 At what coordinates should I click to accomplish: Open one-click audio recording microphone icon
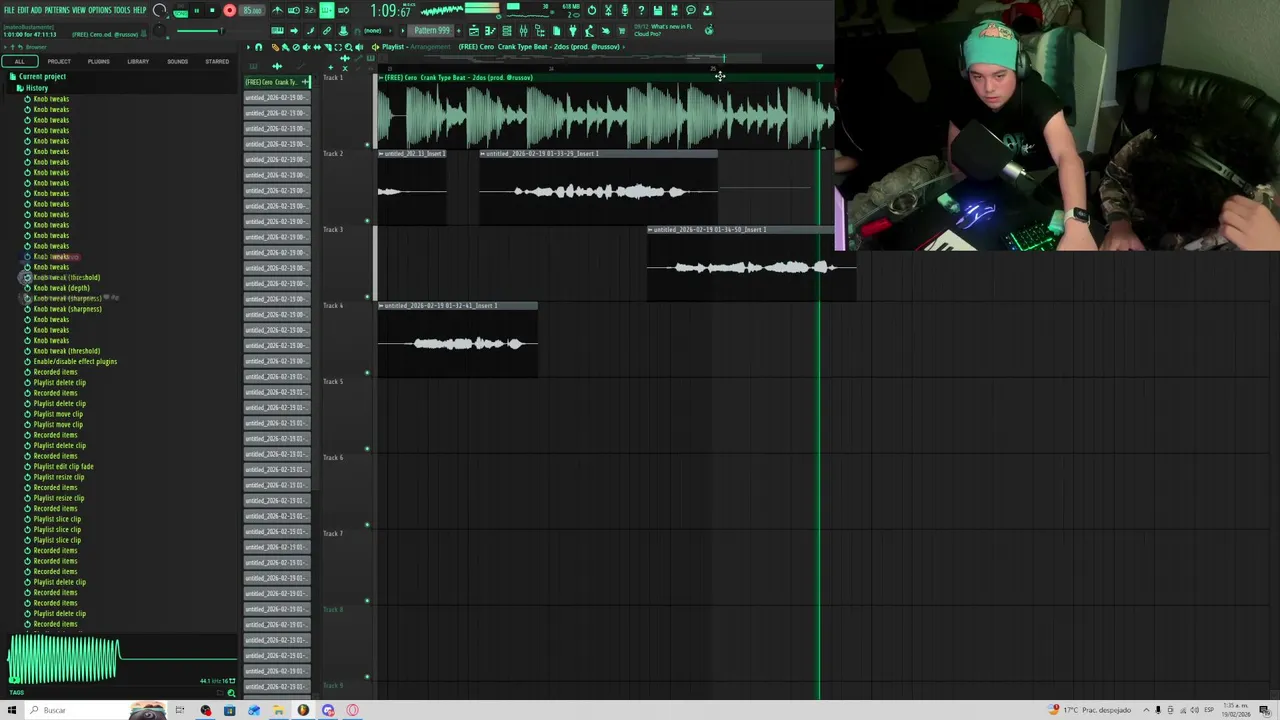coord(625,10)
